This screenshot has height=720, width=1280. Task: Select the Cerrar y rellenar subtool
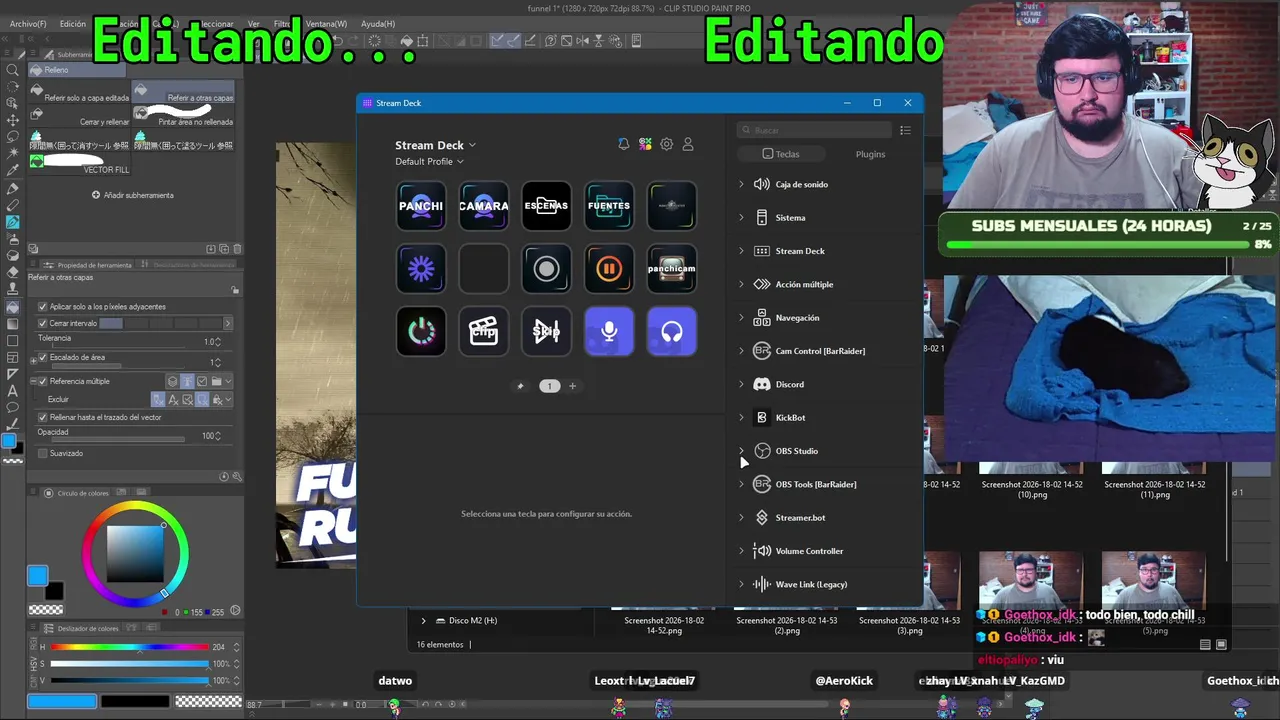[x=81, y=117]
